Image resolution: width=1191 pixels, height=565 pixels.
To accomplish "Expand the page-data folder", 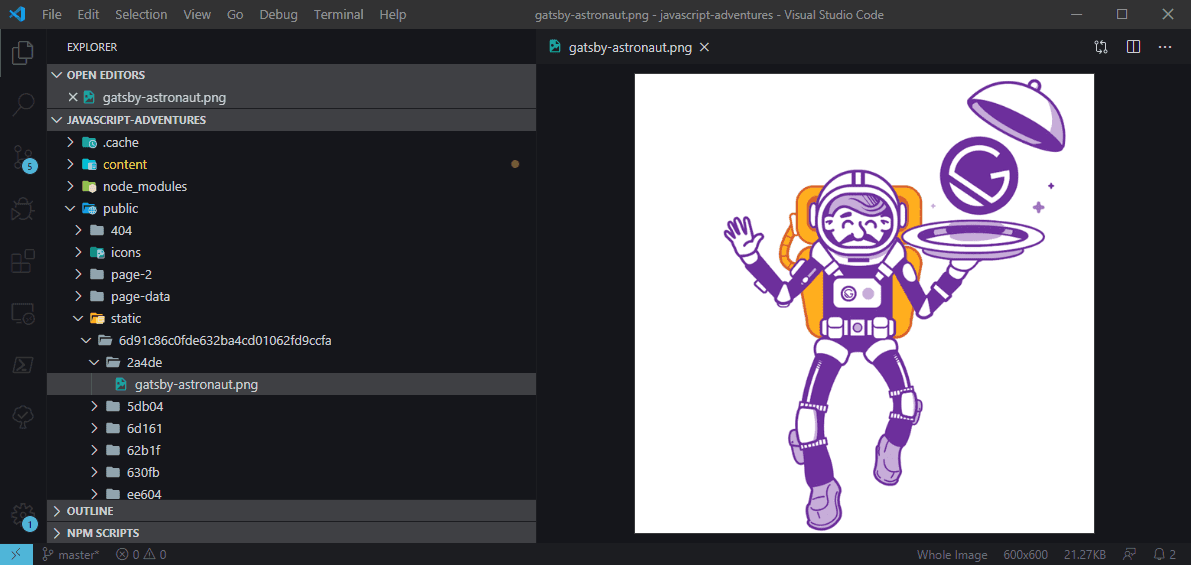I will pos(292,296).
